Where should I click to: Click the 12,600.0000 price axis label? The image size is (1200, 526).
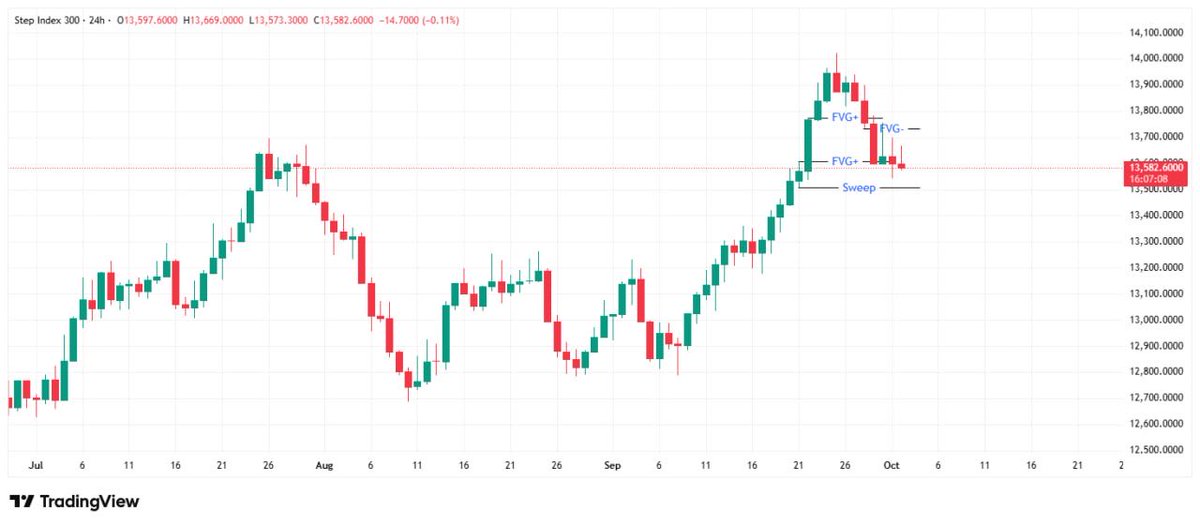pos(1157,424)
